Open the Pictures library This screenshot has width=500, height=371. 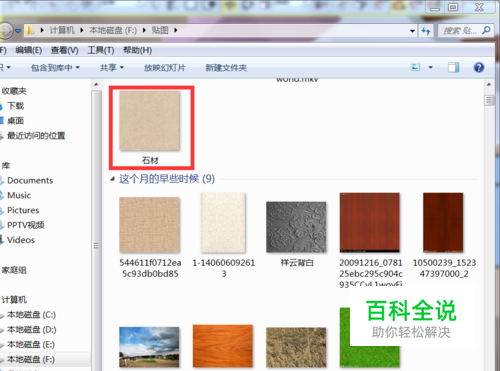tap(23, 210)
